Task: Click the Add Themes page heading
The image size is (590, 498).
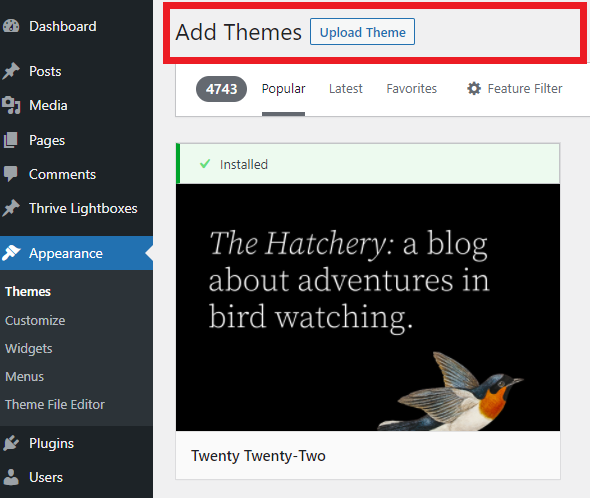Action: click(238, 32)
